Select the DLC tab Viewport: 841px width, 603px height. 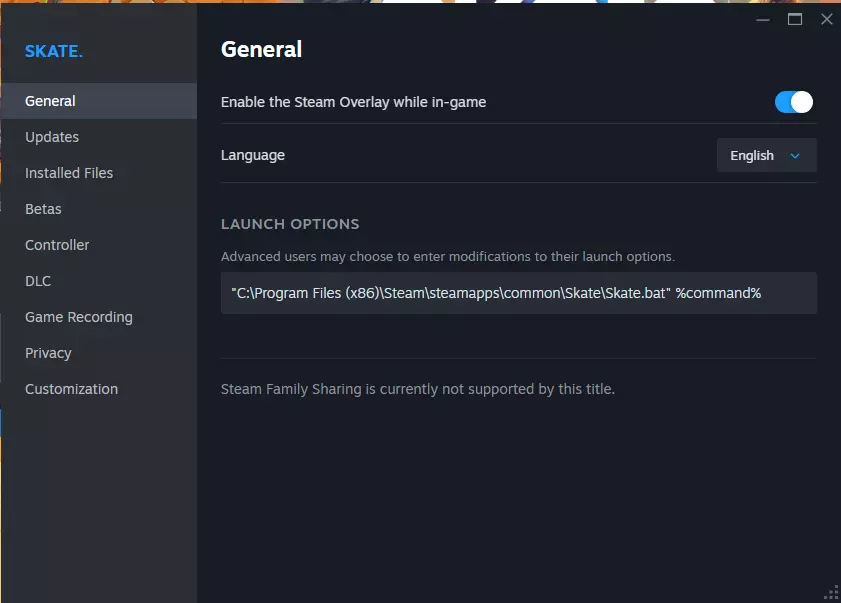coord(38,281)
